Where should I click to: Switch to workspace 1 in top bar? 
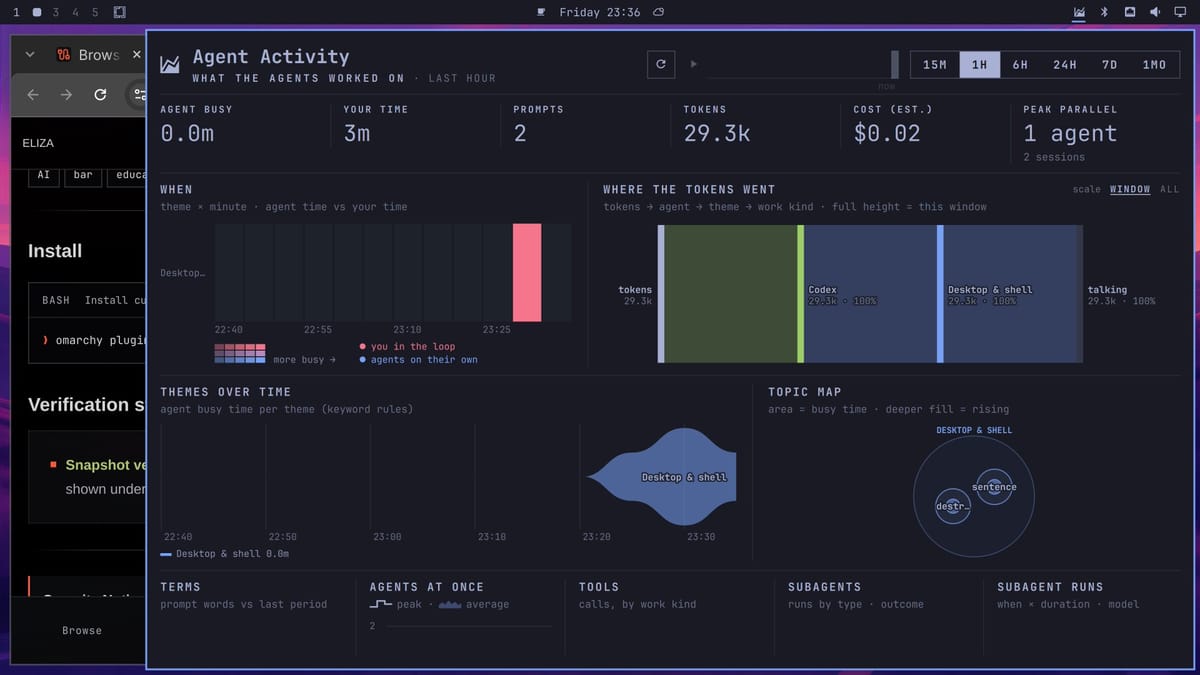pyautogui.click(x=15, y=12)
